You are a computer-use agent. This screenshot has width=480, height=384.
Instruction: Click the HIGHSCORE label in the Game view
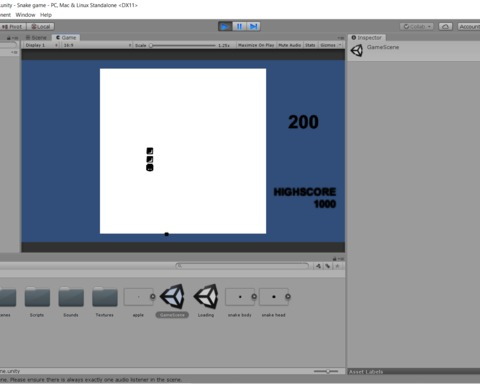(x=305, y=192)
